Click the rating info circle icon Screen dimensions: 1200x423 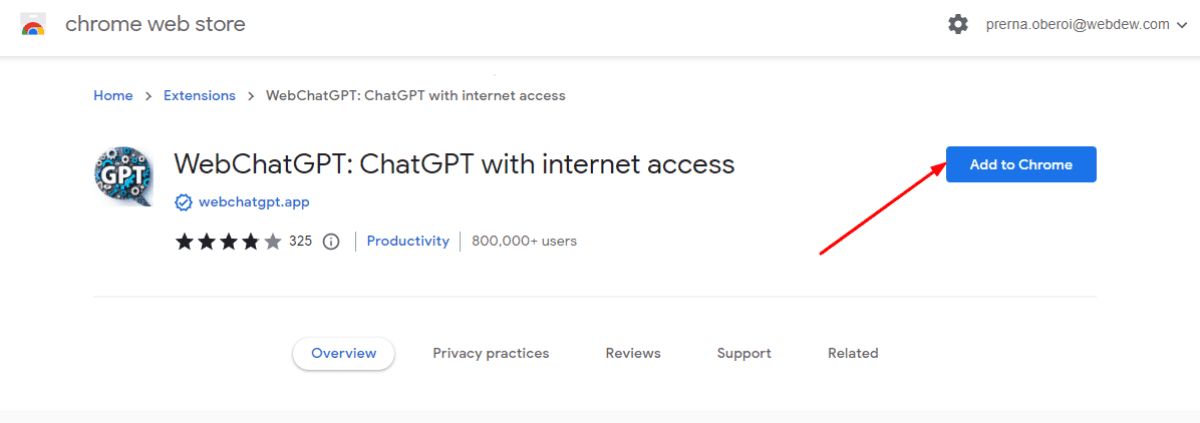[332, 241]
